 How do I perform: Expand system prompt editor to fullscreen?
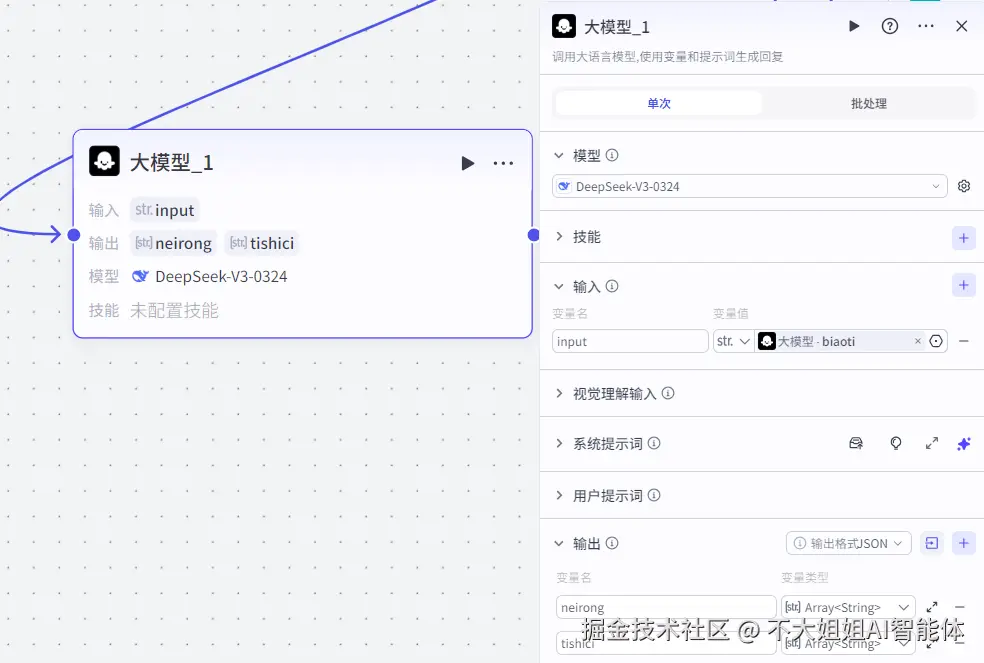pos(932,444)
